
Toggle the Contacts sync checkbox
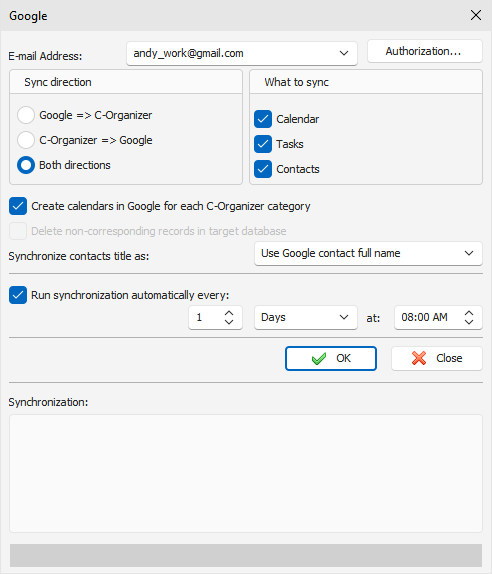tap(263, 169)
